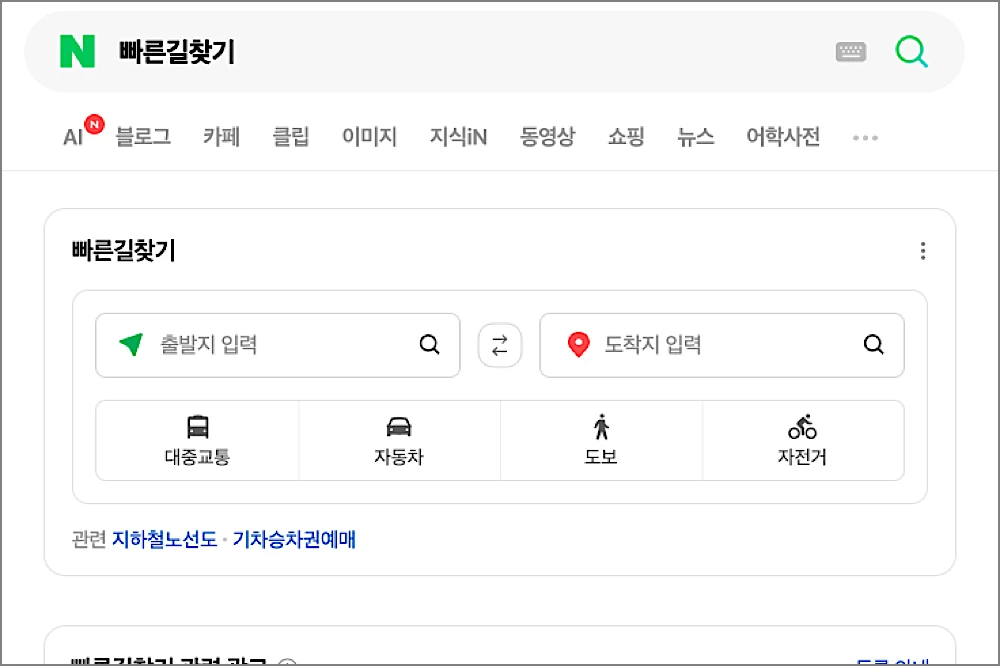Select 자전거 bicycle mode
Image resolution: width=1000 pixels, height=666 pixels.
point(802,440)
